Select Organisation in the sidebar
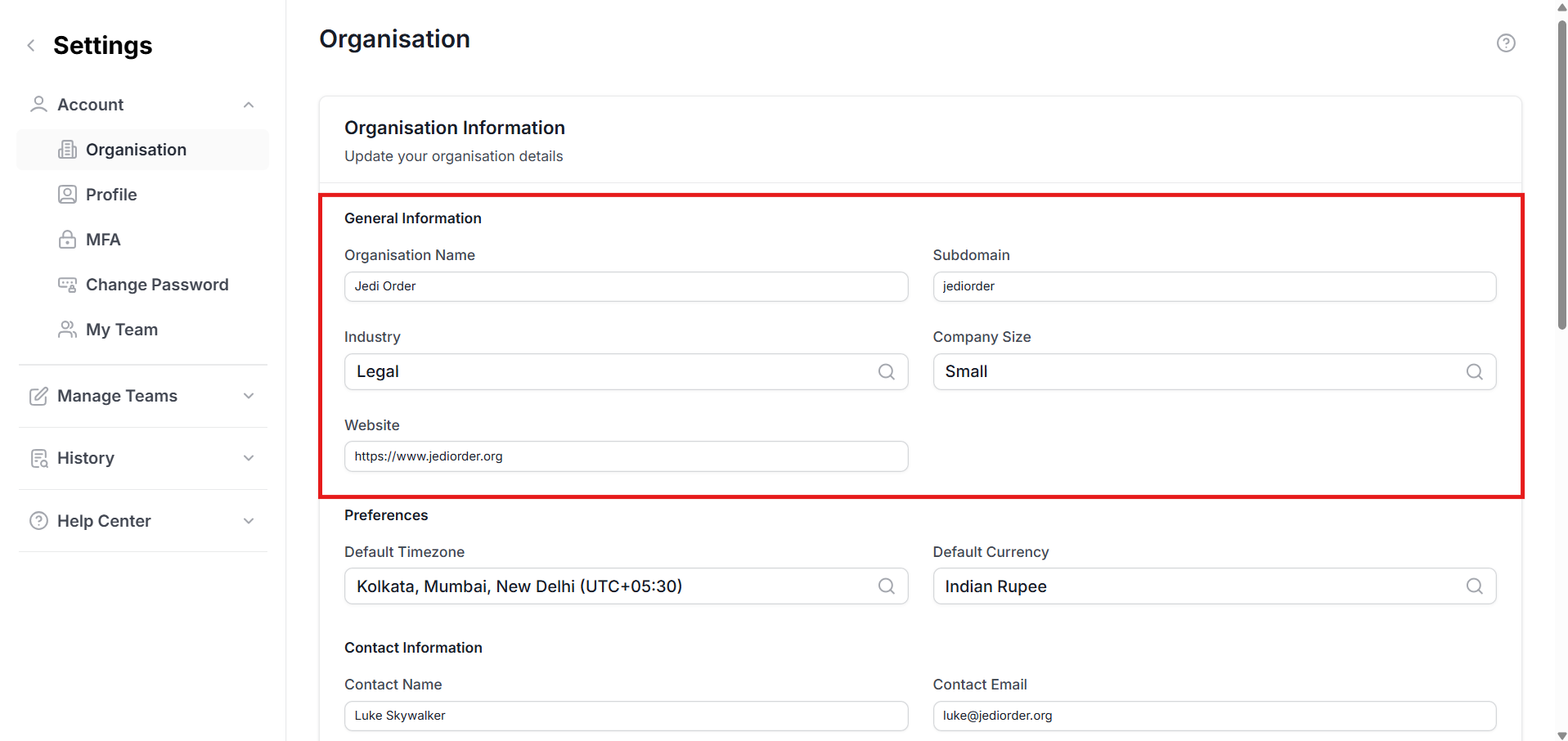This screenshot has width=1568, height=741. pyautogui.click(x=136, y=150)
